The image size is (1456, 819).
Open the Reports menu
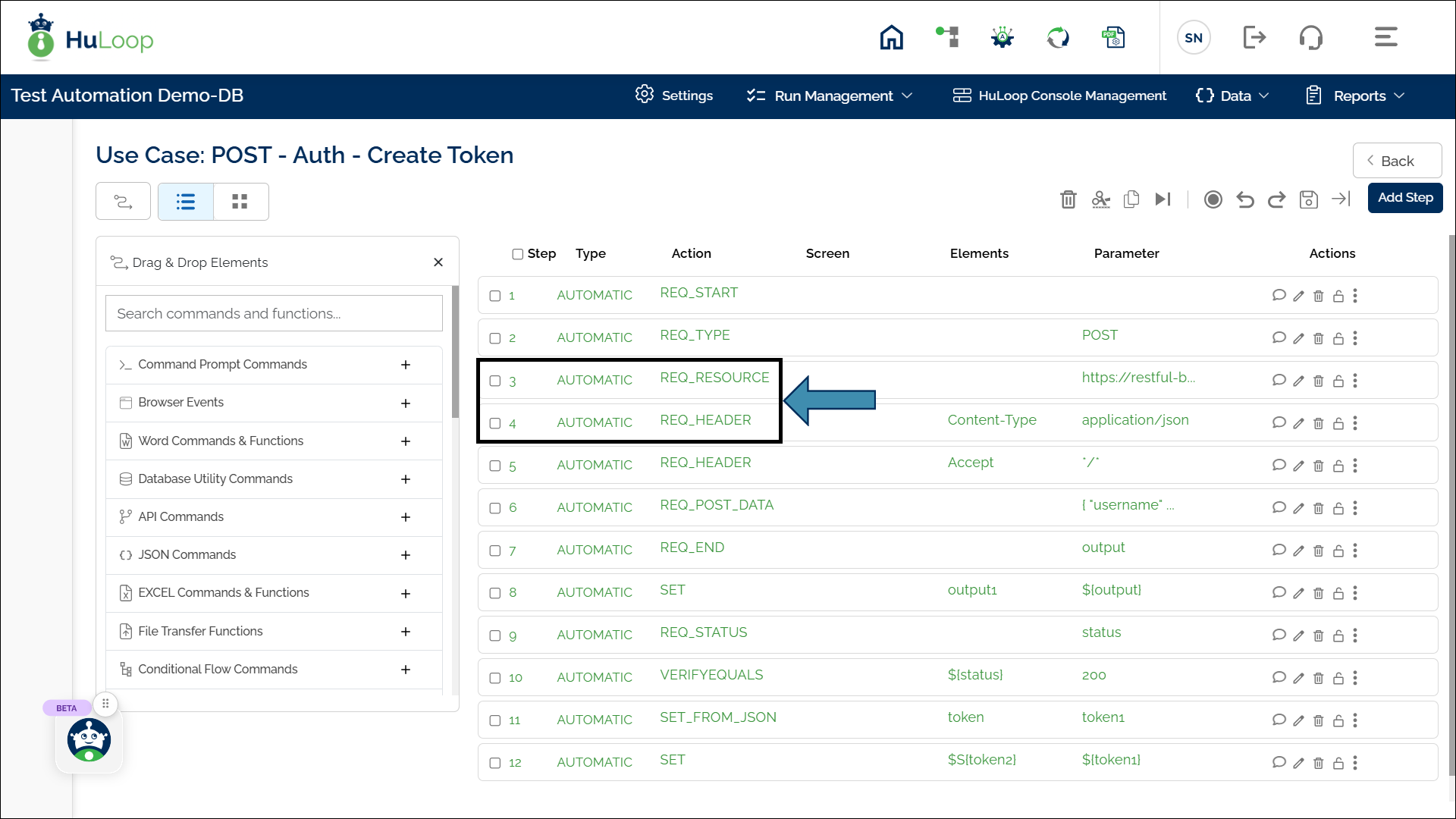tap(1356, 96)
